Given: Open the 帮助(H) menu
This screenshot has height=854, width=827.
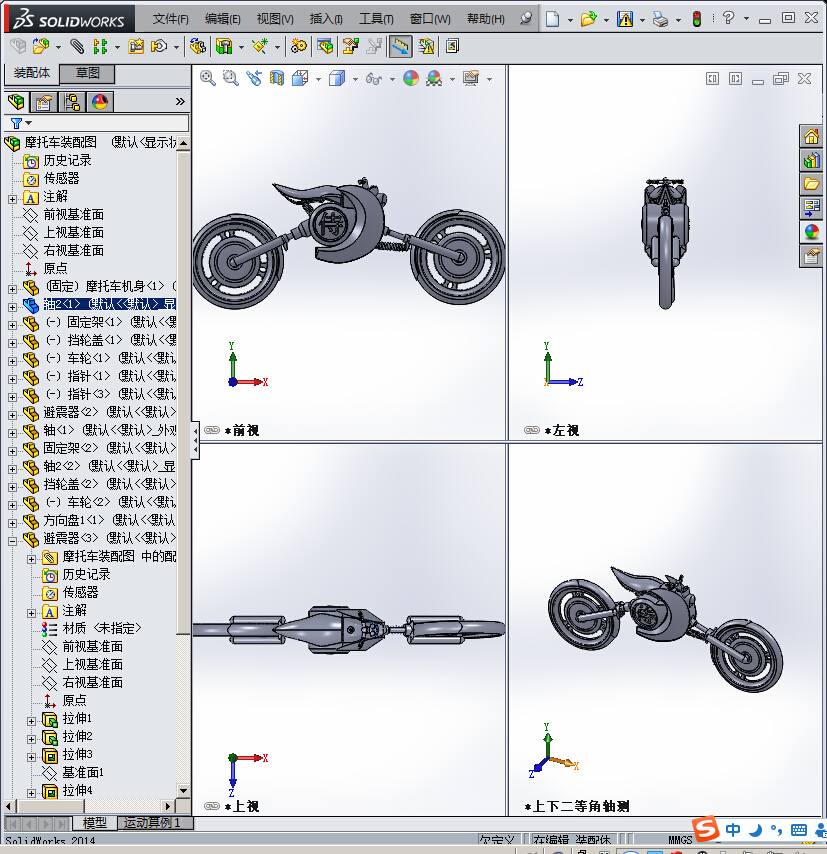Looking at the screenshot, I should pyautogui.click(x=486, y=19).
